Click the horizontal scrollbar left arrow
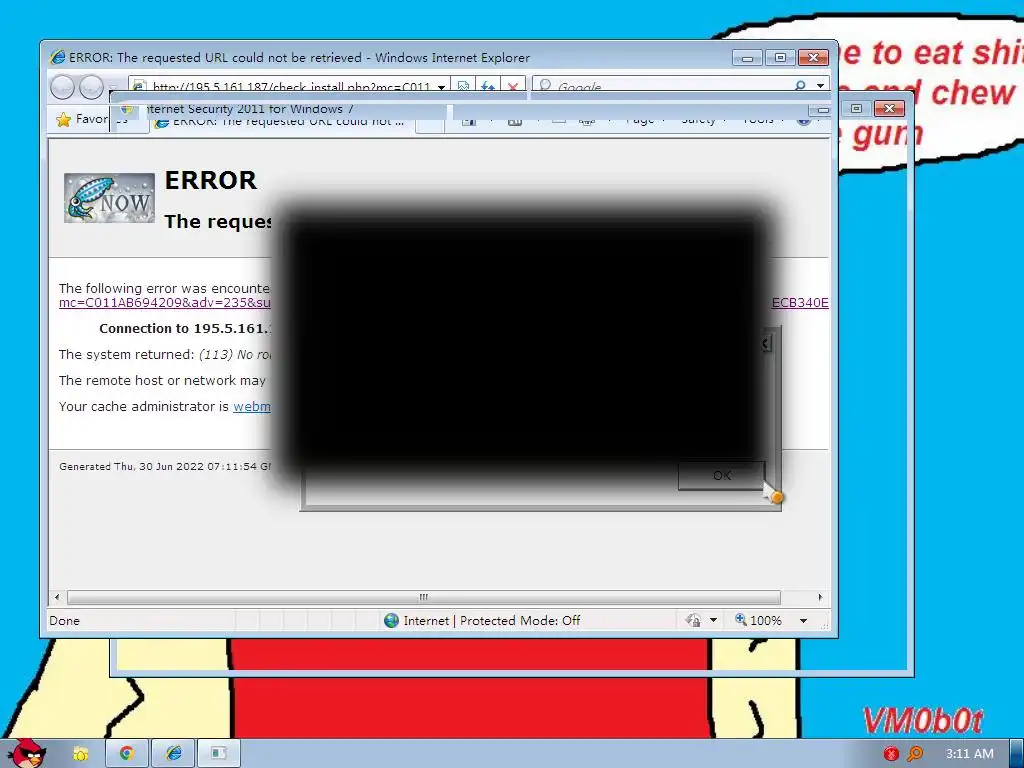Image resolution: width=1024 pixels, height=768 pixels. (x=57, y=597)
